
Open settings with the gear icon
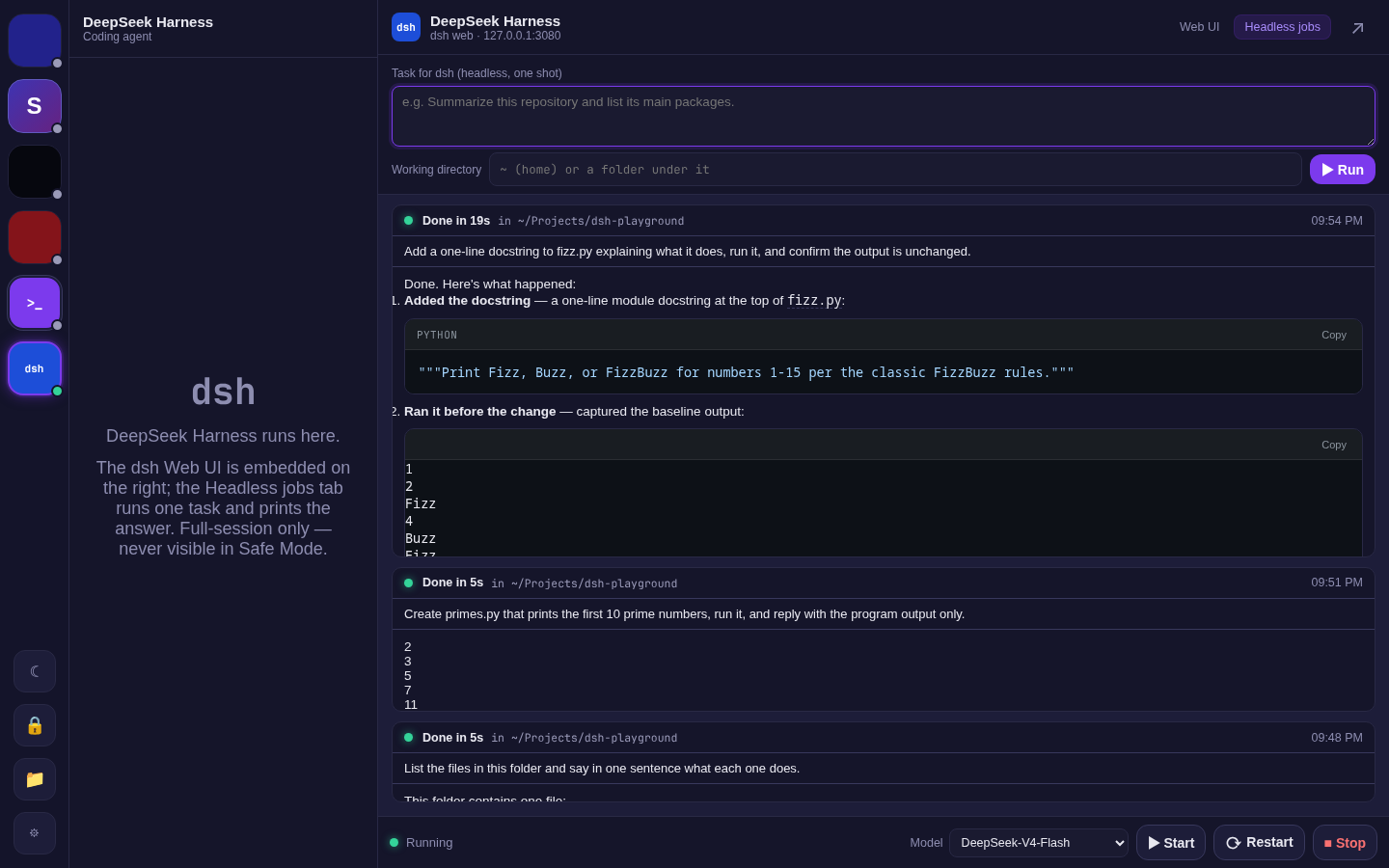tap(35, 833)
